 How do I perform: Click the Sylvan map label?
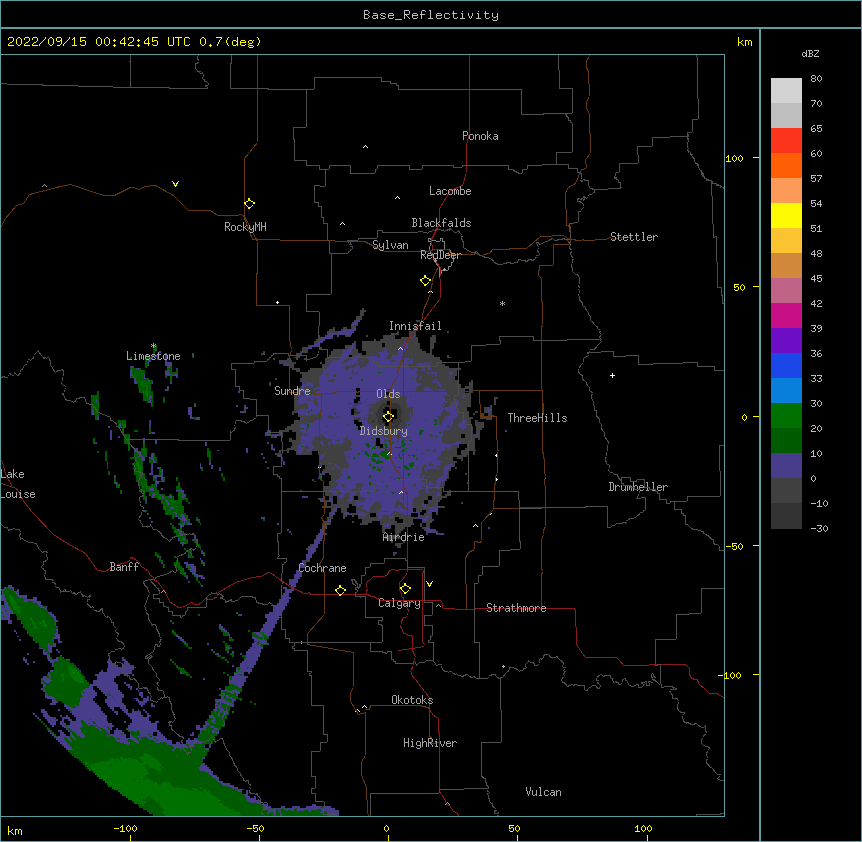[x=390, y=245]
